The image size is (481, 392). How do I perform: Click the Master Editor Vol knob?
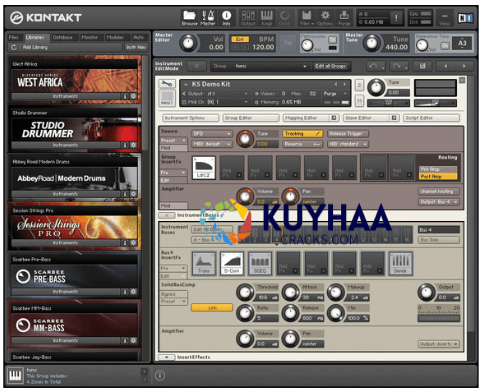[188, 43]
